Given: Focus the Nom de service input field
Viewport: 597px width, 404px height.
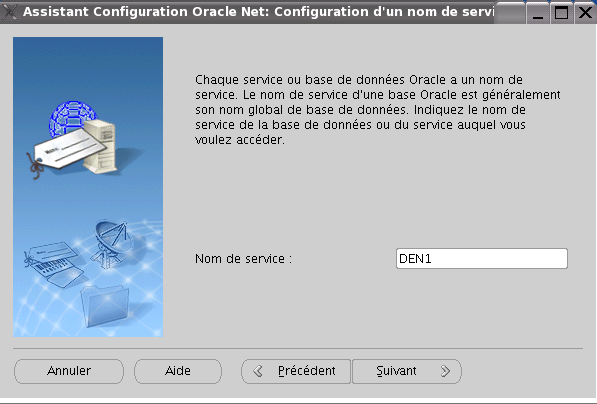Looking at the screenshot, I should click(482, 259).
